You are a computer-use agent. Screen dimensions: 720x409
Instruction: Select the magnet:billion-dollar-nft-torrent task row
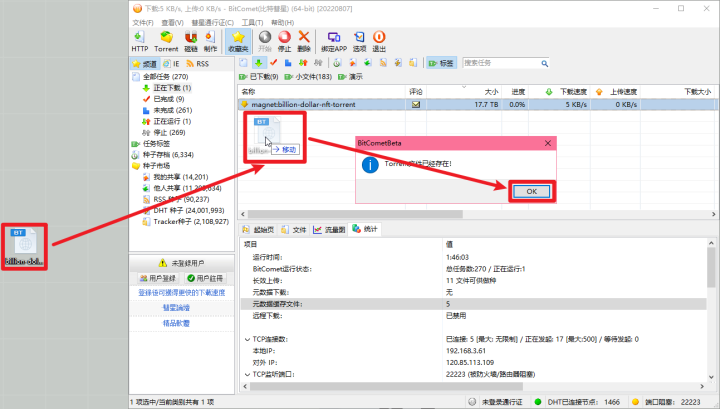tap(478, 104)
